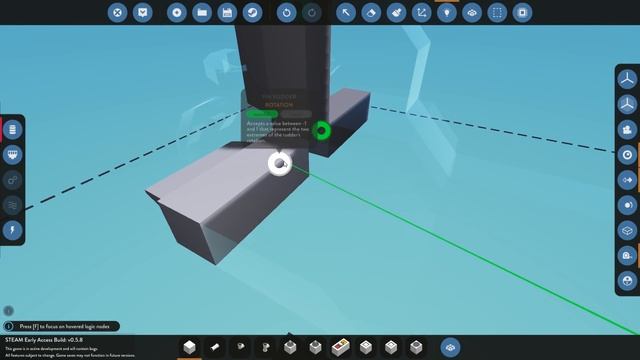Open the dropdown chevron menu in the top toolbar

[142, 13]
